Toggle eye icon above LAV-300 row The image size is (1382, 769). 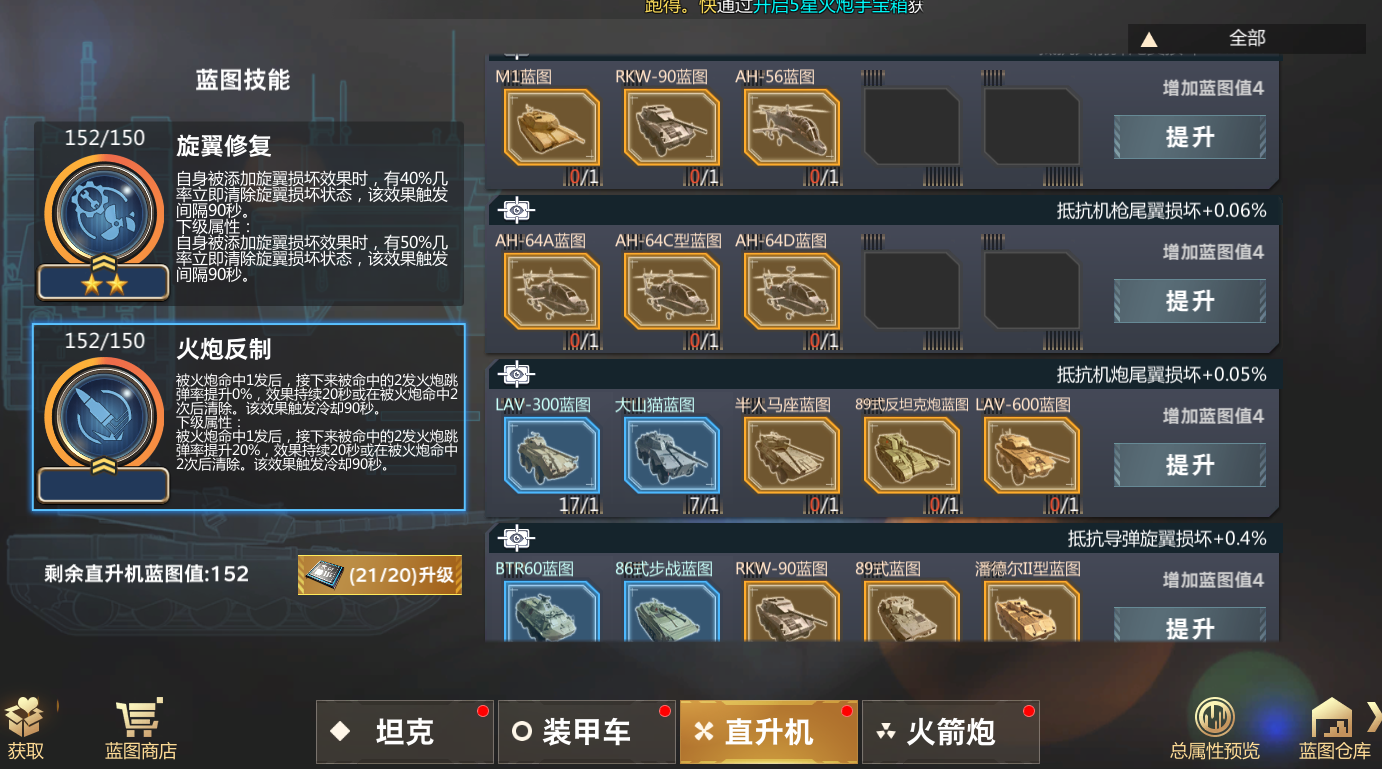click(516, 374)
